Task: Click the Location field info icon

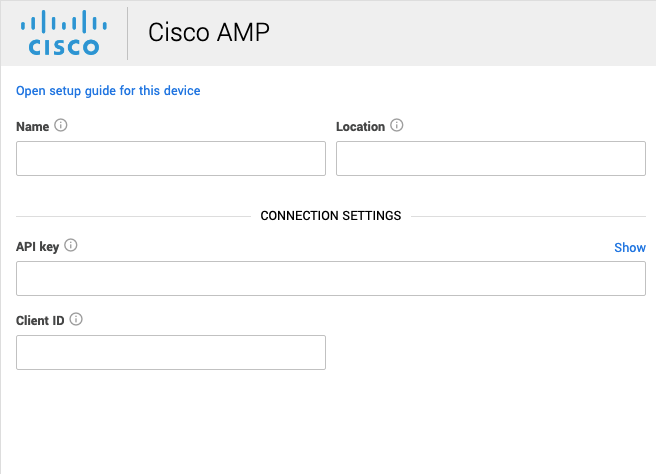Action: point(397,125)
